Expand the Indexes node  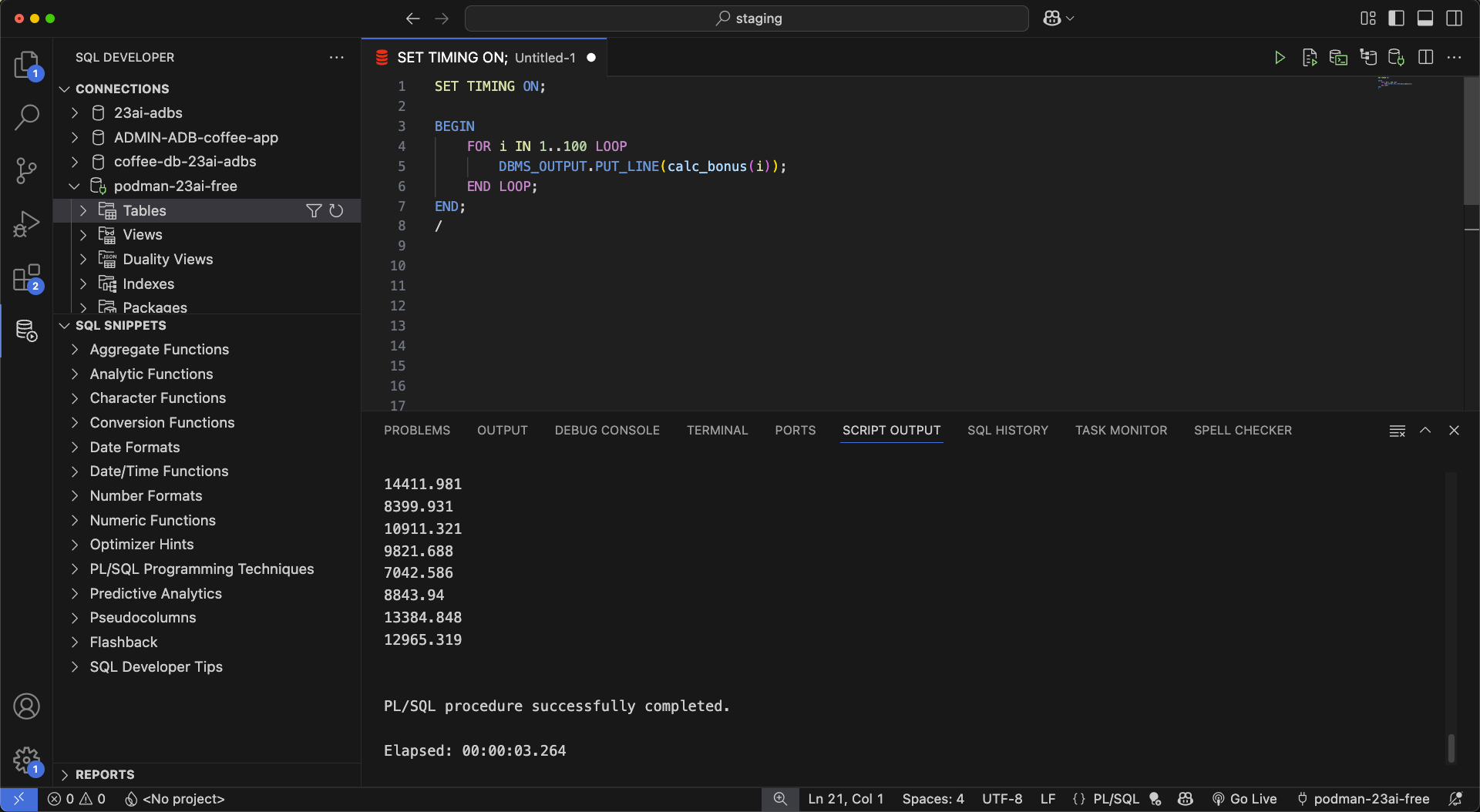[83, 284]
